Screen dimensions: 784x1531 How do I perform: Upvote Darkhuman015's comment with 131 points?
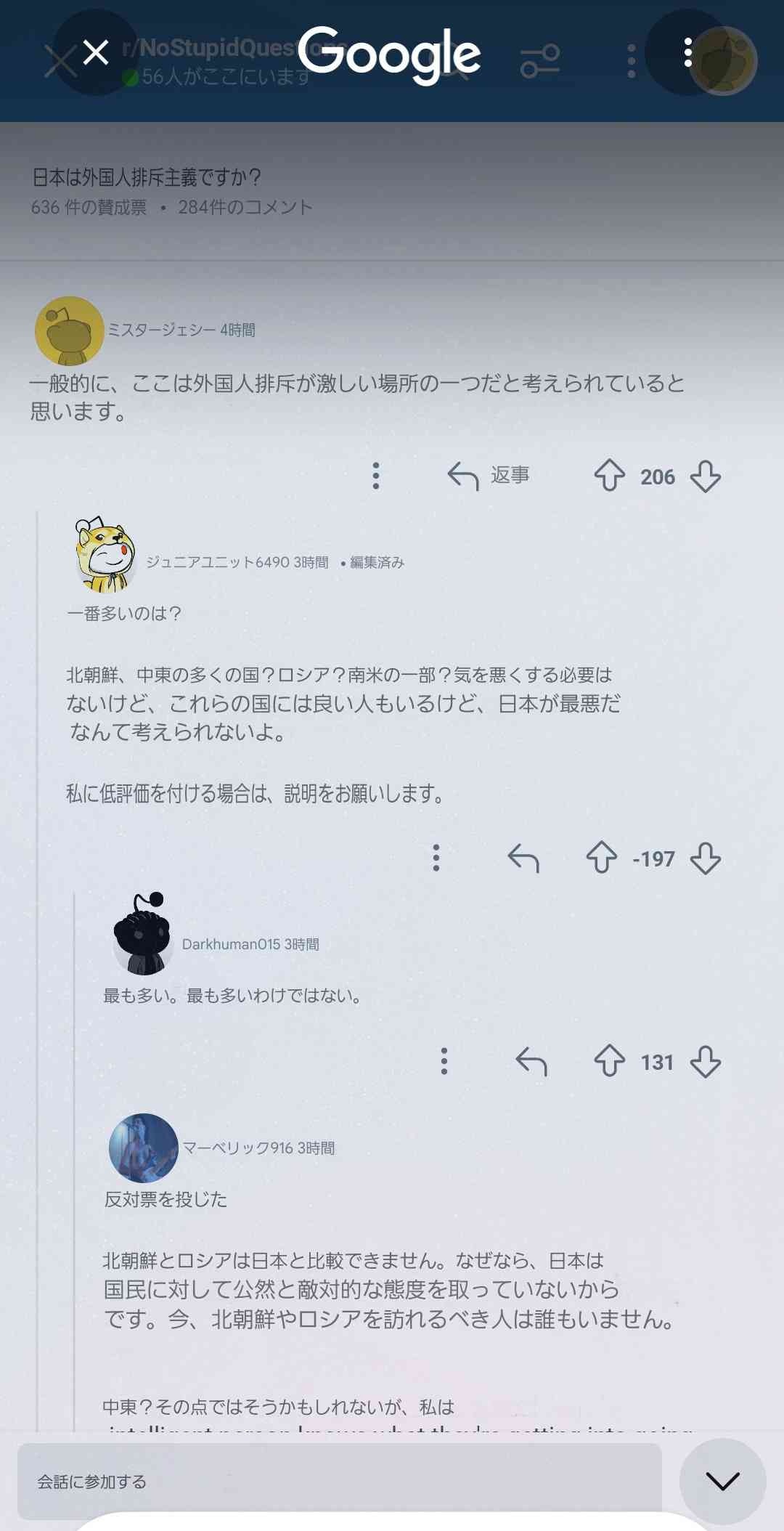pyautogui.click(x=609, y=1061)
